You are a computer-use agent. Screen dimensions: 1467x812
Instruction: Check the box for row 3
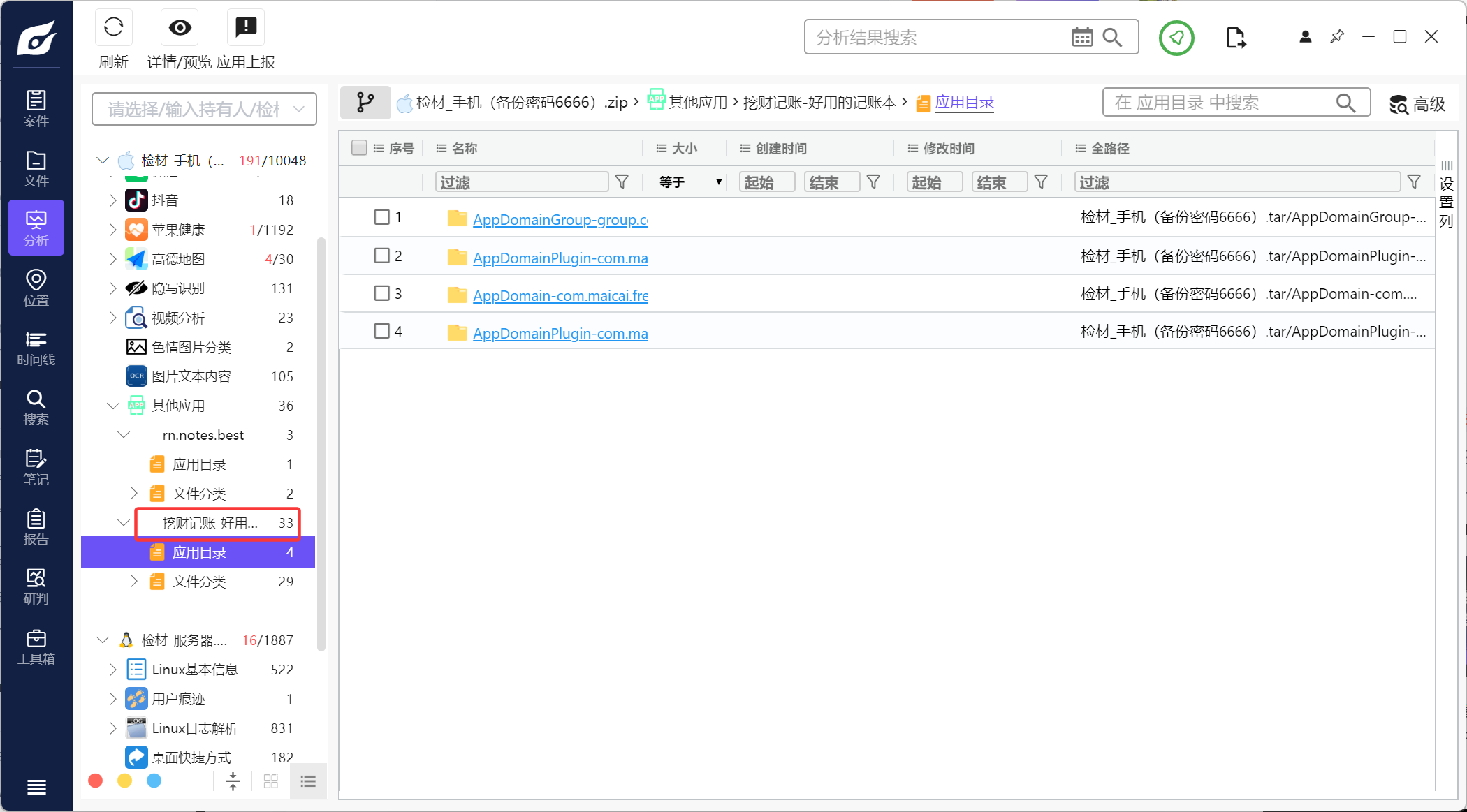(x=381, y=293)
